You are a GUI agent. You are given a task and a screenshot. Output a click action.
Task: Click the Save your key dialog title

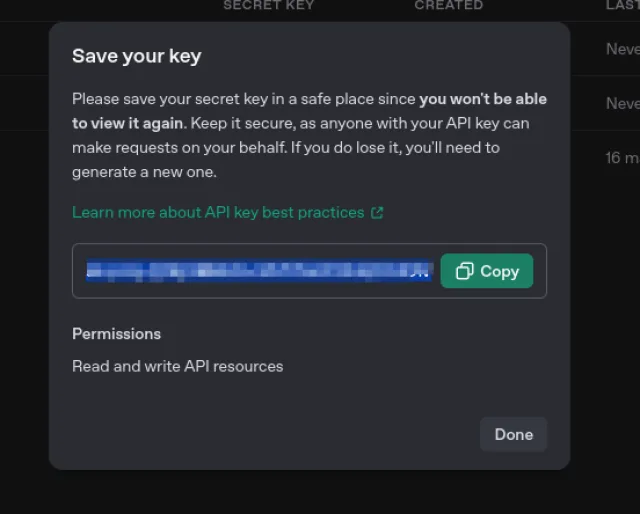pos(136,56)
